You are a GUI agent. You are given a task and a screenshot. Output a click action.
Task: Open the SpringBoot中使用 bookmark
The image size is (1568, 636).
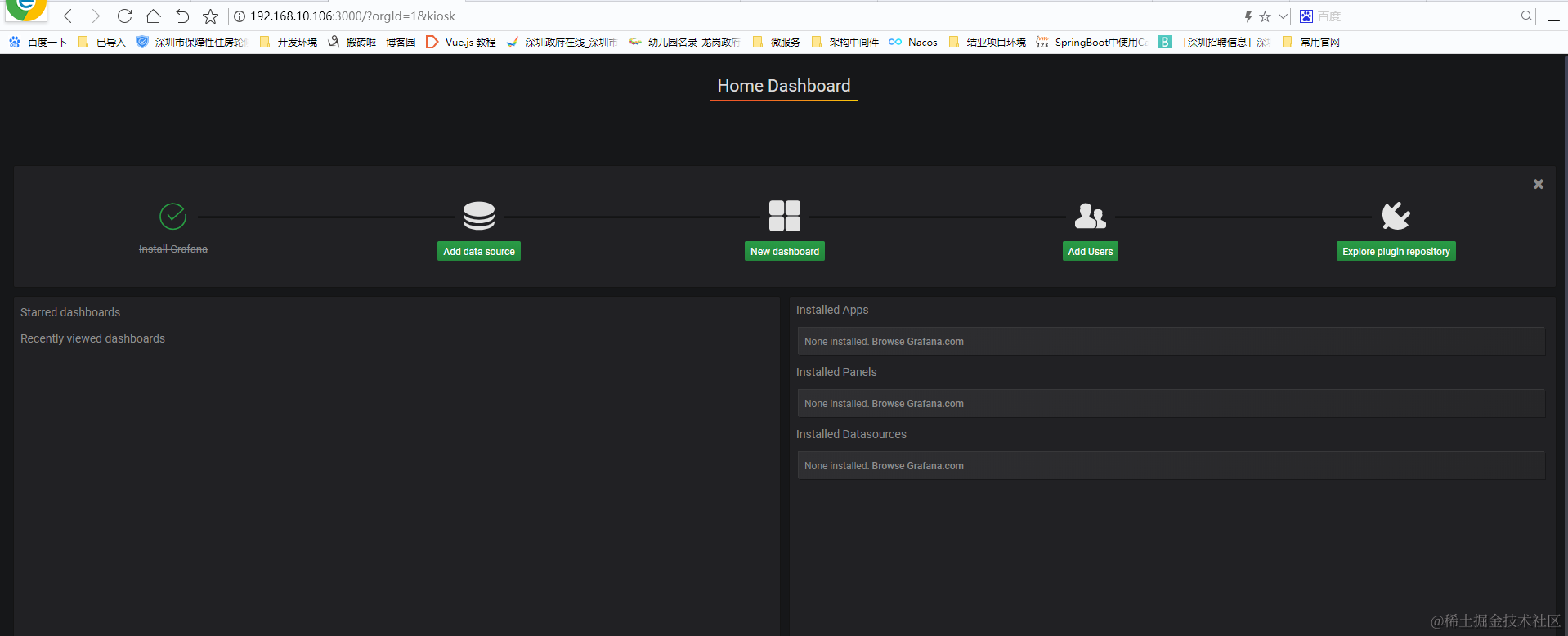tap(1091, 42)
